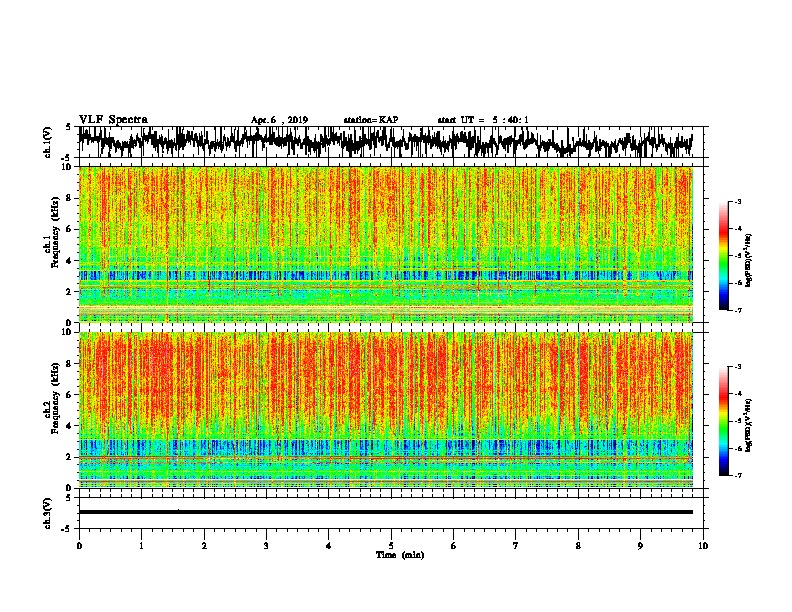
Task: Click the time-axis tick label "5" under ch.3
Action: (391, 546)
